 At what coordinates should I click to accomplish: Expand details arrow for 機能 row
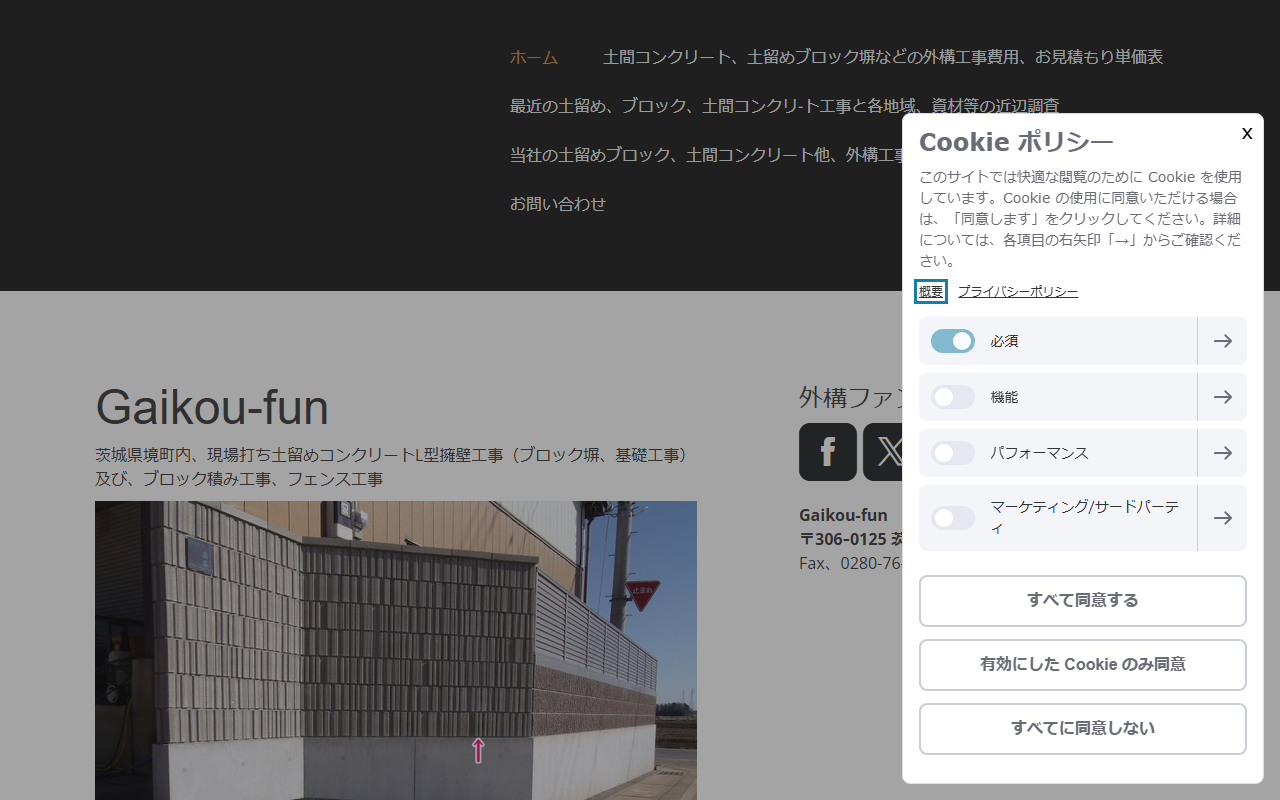click(1222, 397)
